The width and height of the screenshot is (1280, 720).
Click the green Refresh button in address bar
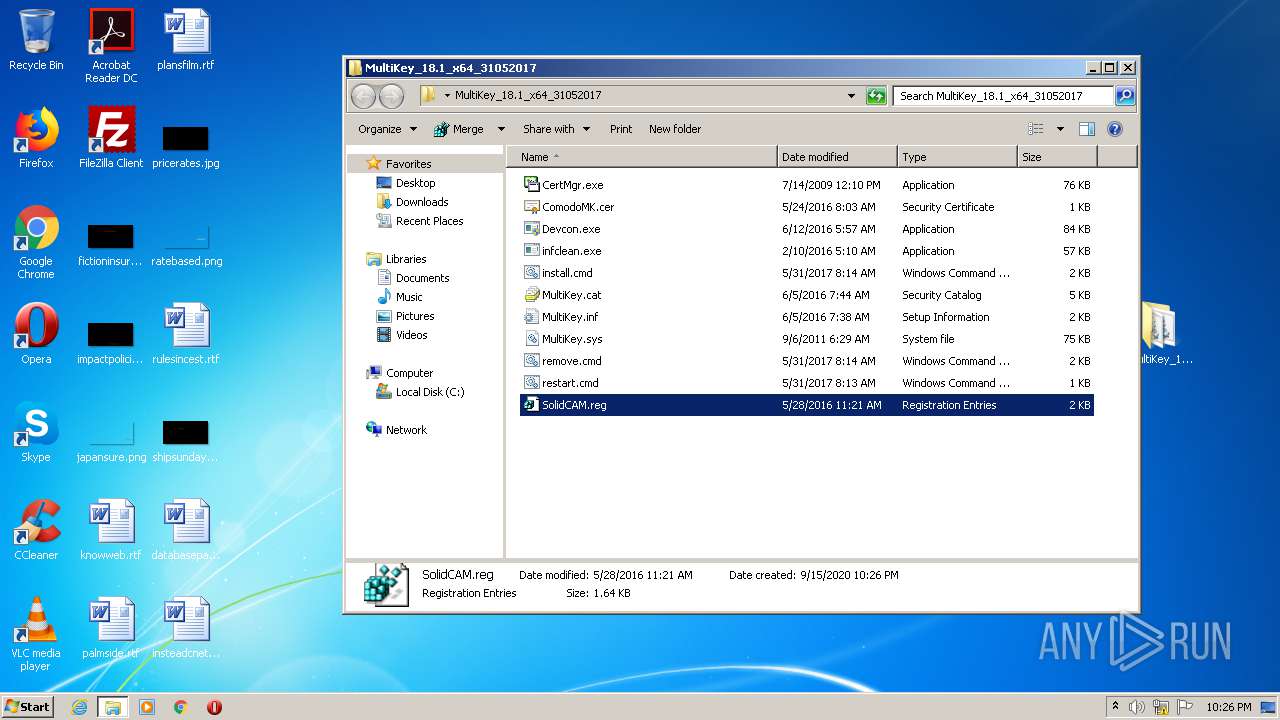pos(876,96)
